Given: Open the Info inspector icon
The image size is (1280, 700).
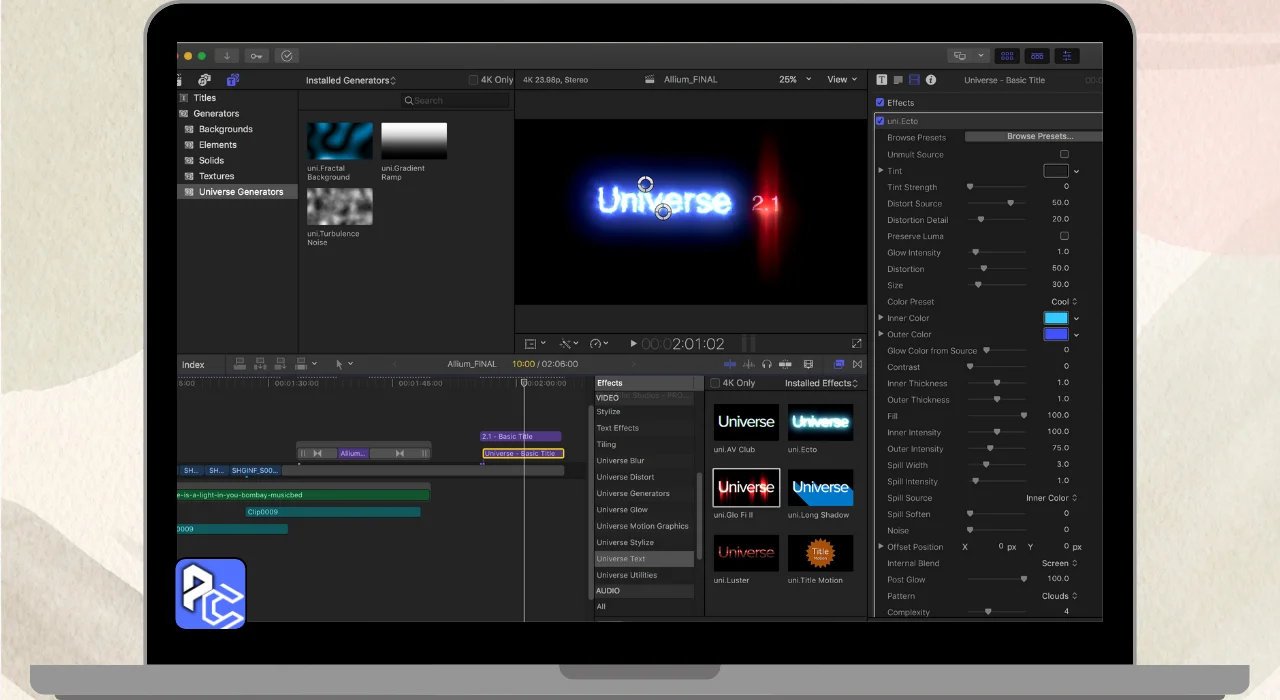Looking at the screenshot, I should coord(931,80).
